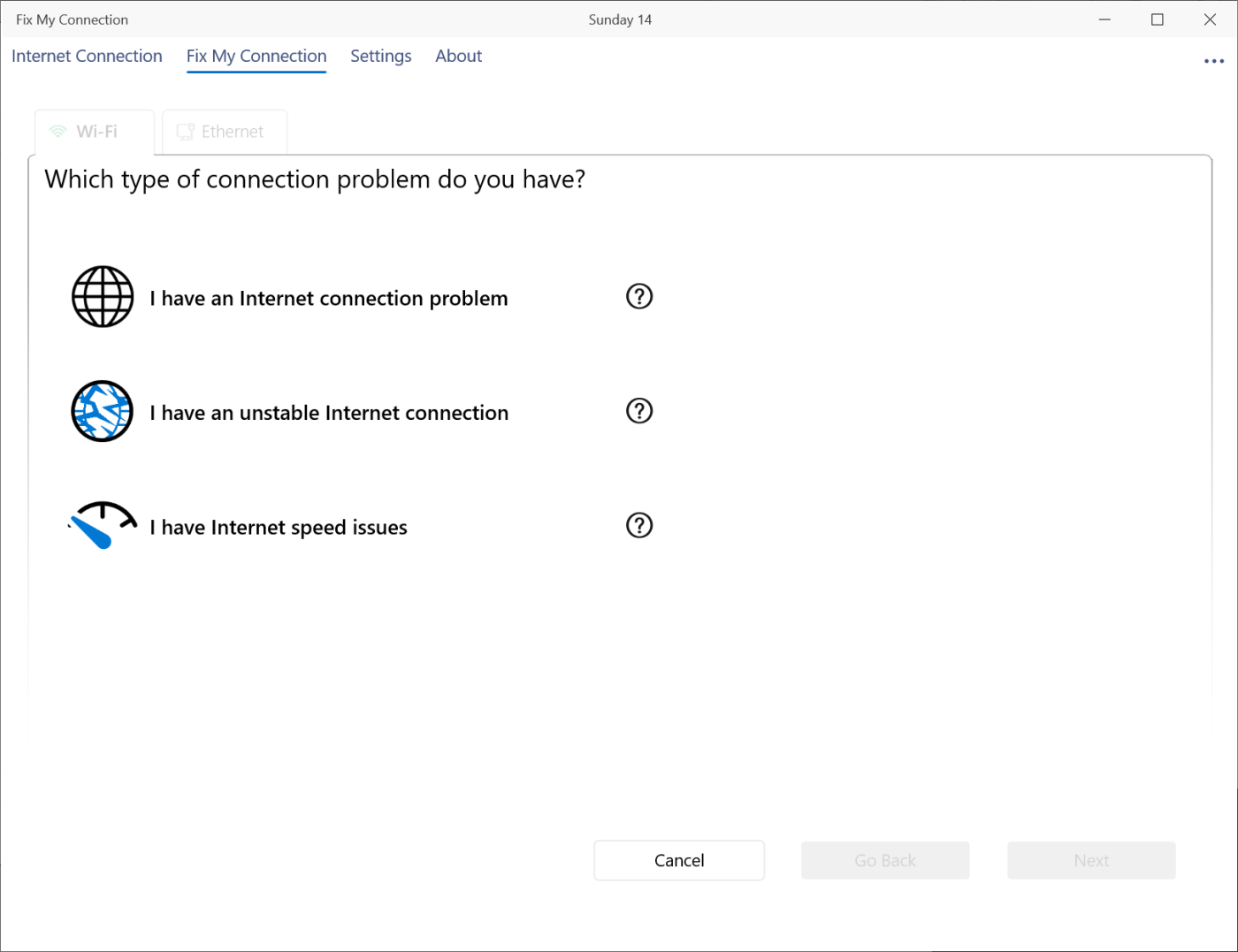
Task: Open help for unstable Internet connection
Action: tap(638, 411)
